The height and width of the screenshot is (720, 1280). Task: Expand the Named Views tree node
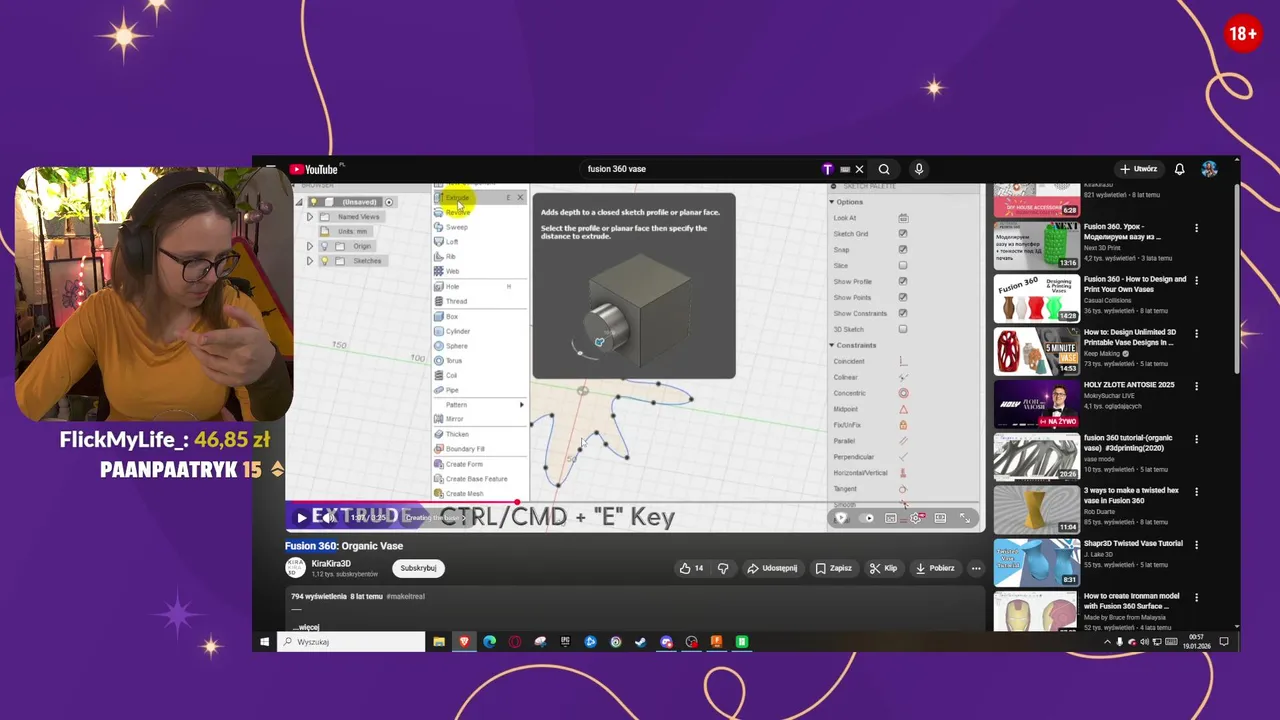[309, 217]
